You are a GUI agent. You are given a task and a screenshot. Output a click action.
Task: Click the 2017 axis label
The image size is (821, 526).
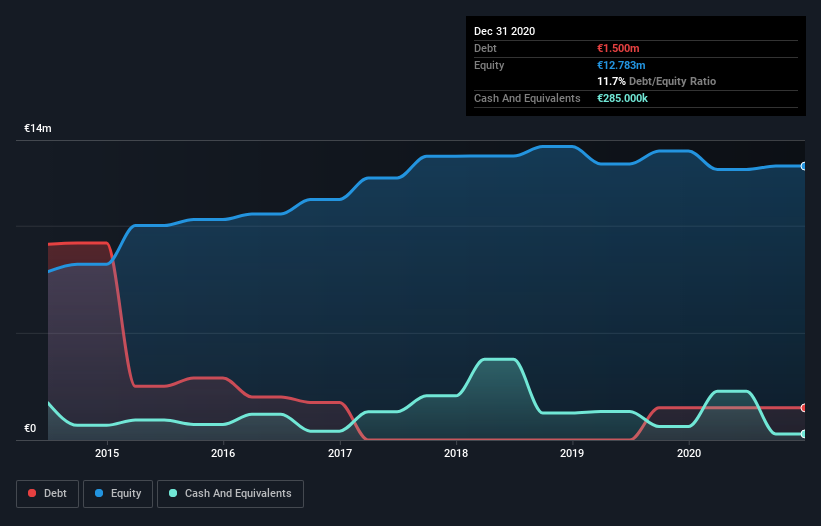(340, 453)
